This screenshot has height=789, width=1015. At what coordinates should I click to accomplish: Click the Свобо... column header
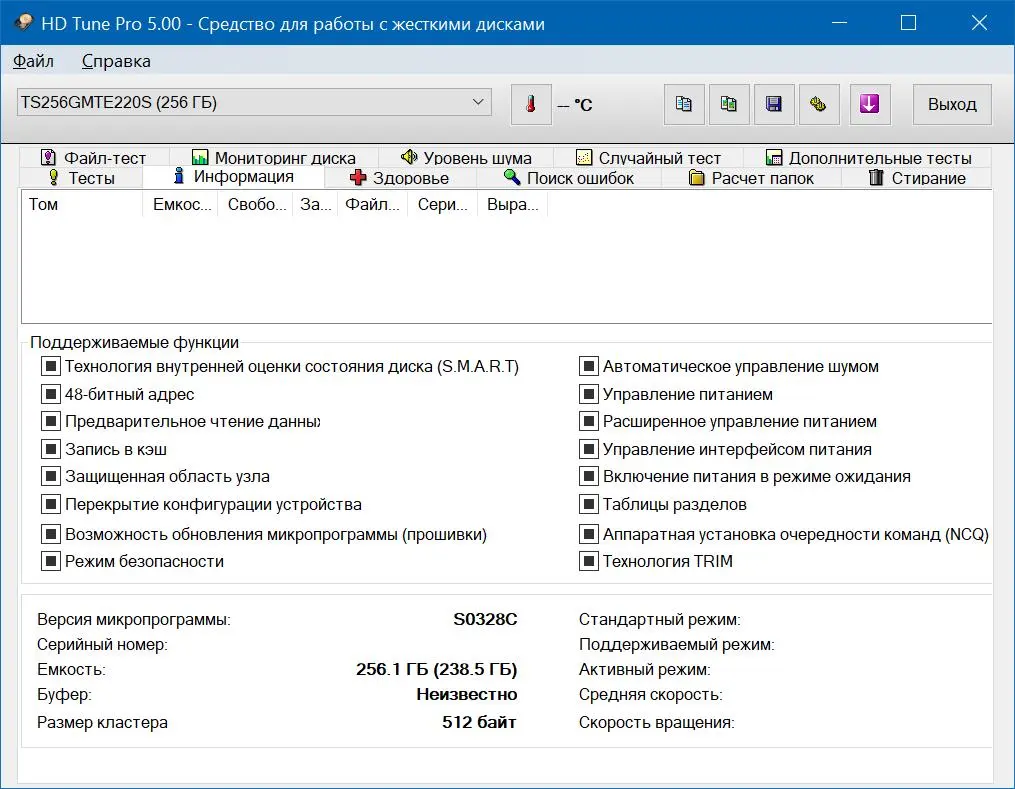point(255,205)
